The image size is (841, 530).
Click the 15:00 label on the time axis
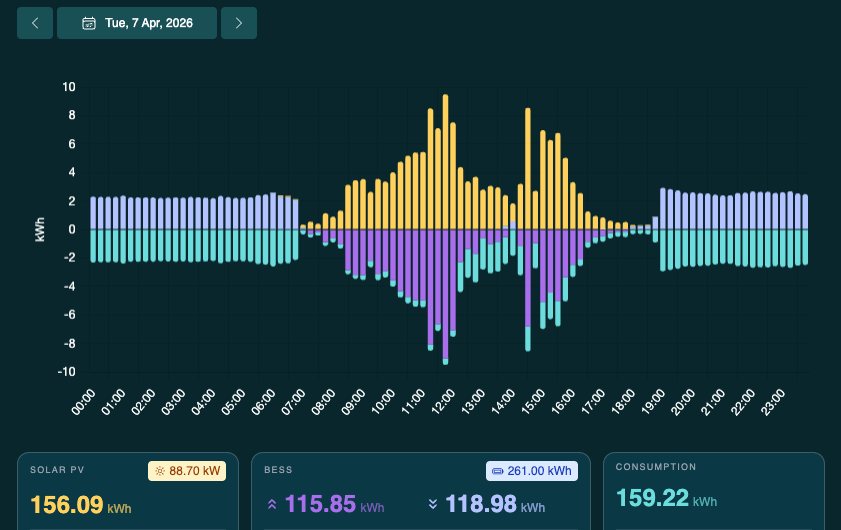(x=533, y=402)
